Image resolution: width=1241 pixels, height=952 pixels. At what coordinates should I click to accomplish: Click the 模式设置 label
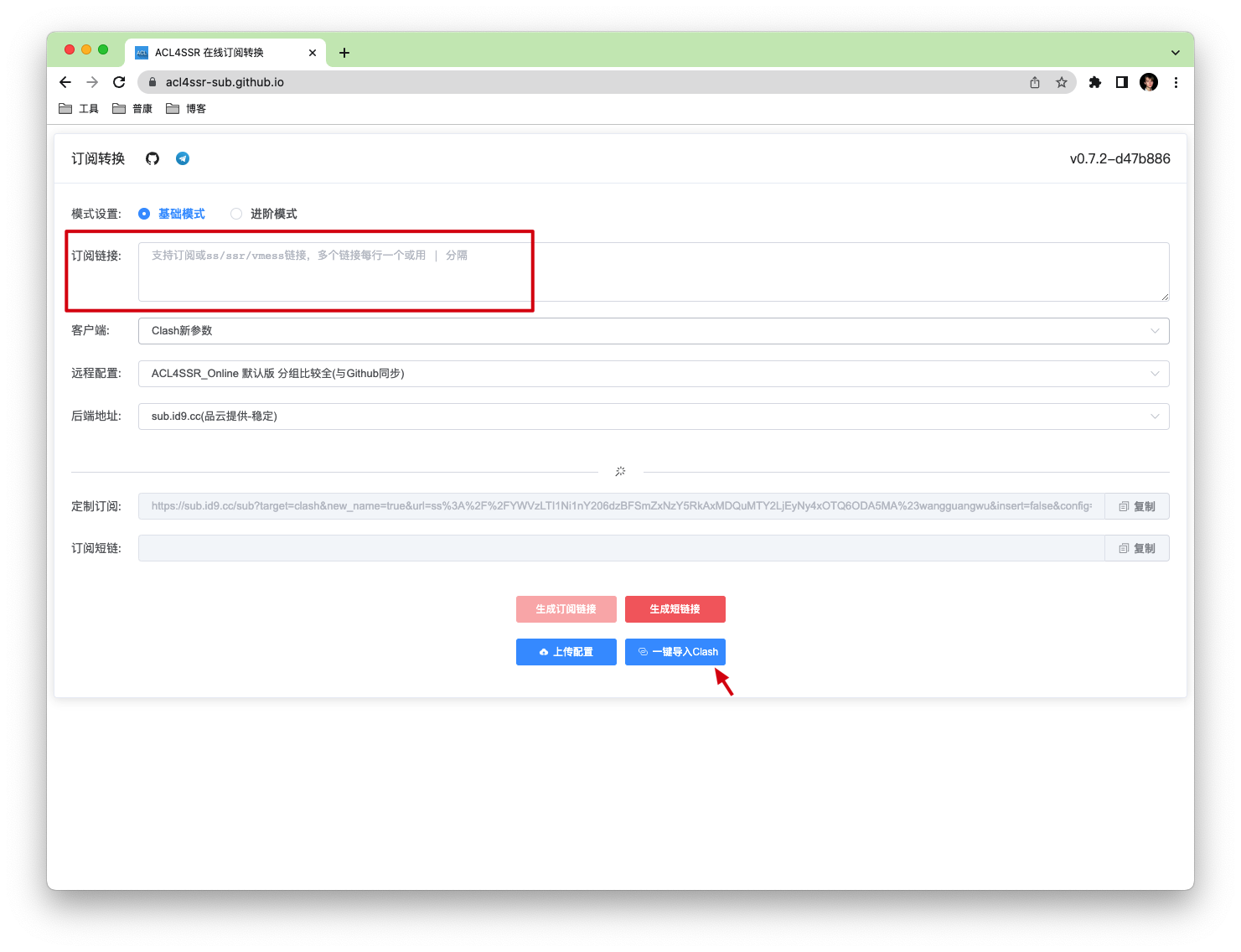pos(96,214)
